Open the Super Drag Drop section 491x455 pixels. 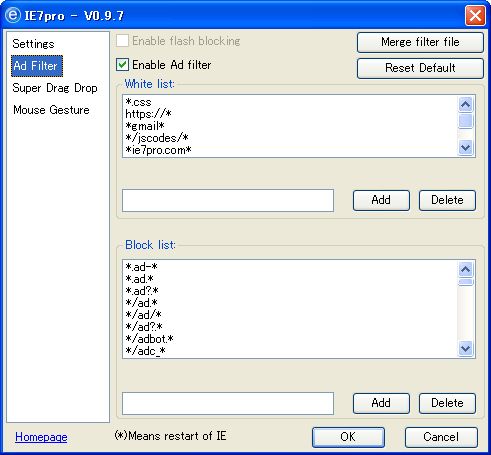55,88
